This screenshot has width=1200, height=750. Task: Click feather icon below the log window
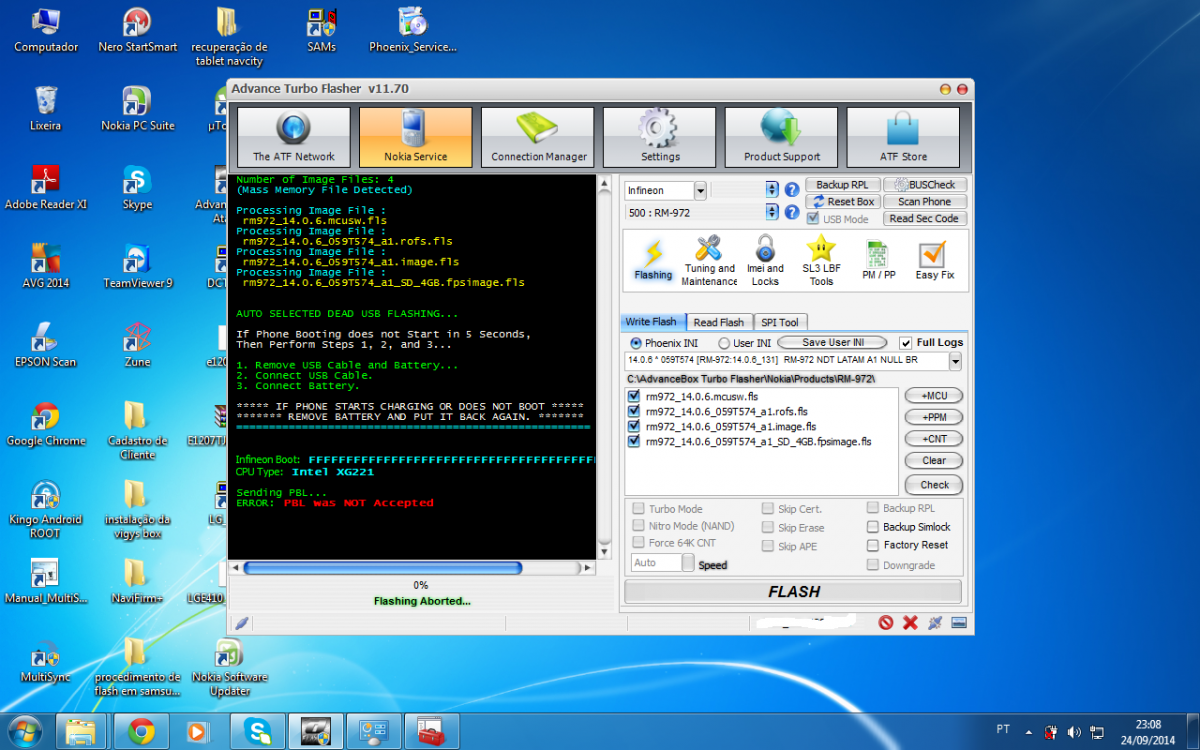(x=241, y=622)
